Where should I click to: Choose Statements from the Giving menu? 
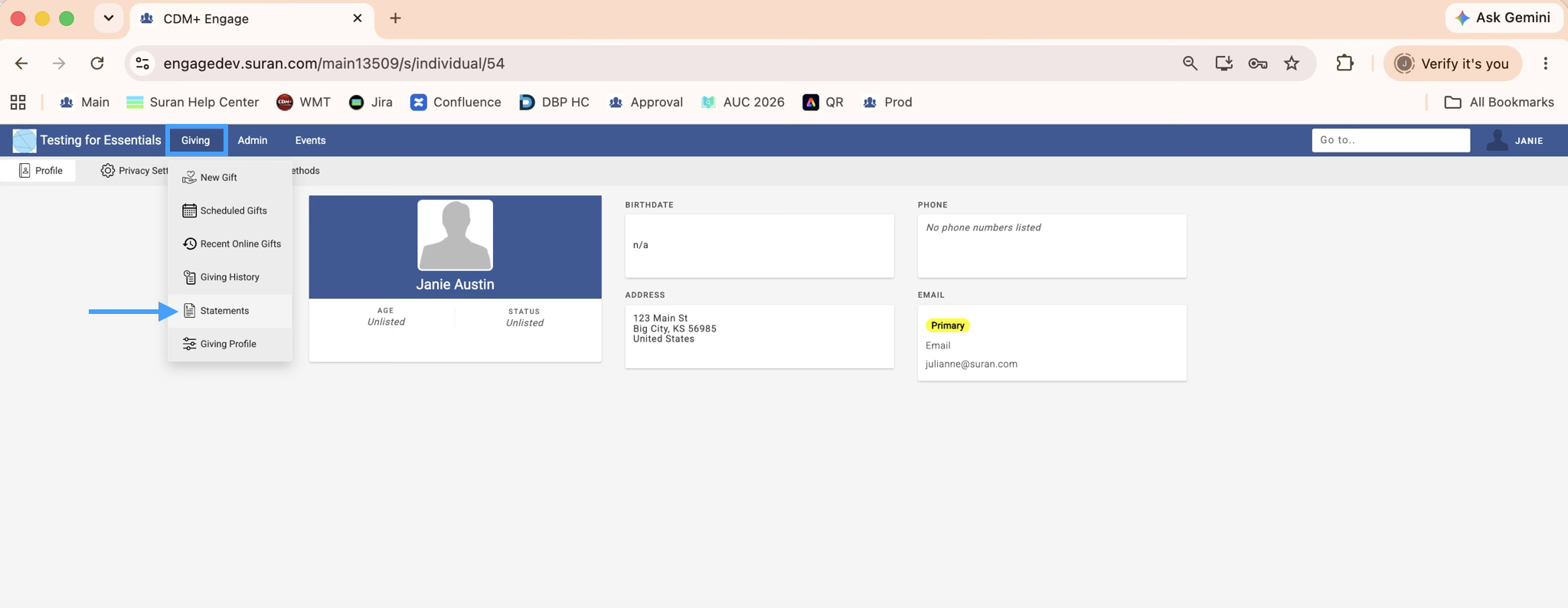230,311
